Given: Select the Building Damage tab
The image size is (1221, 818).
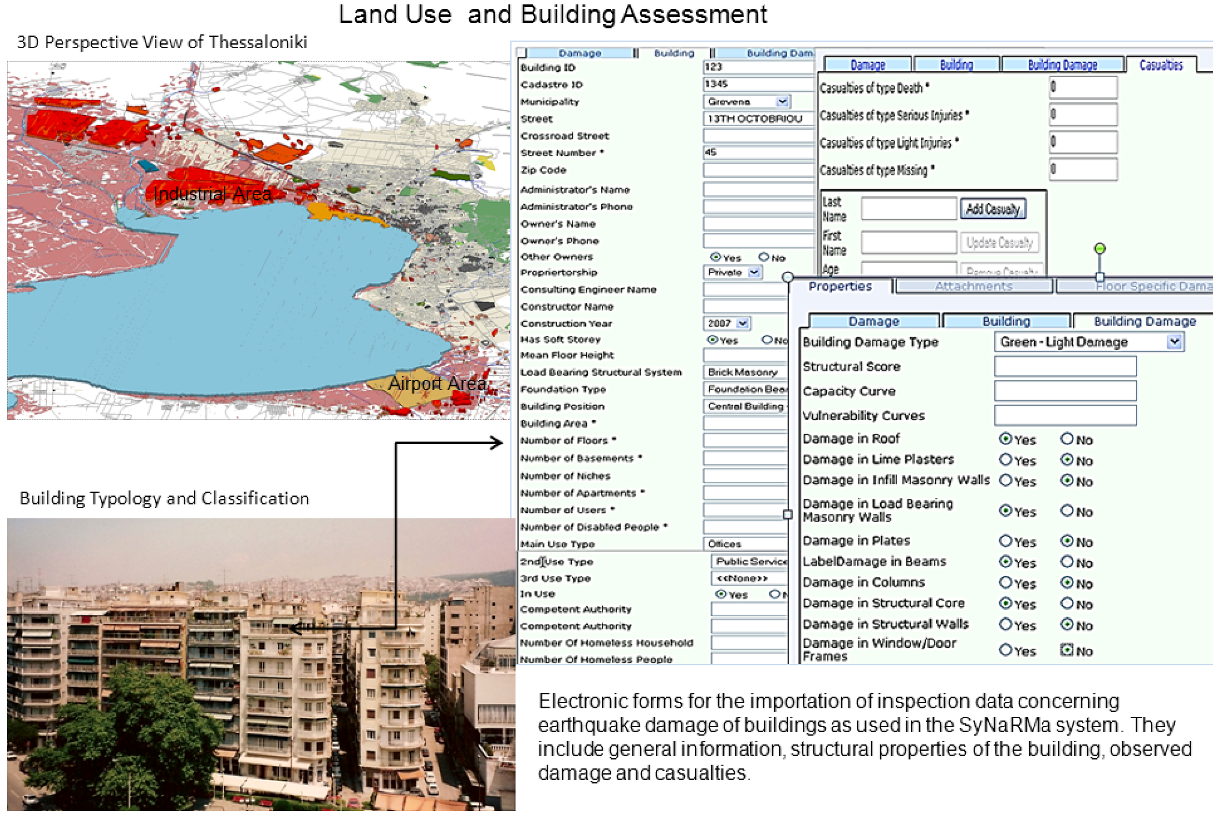Looking at the screenshot, I should (1143, 321).
